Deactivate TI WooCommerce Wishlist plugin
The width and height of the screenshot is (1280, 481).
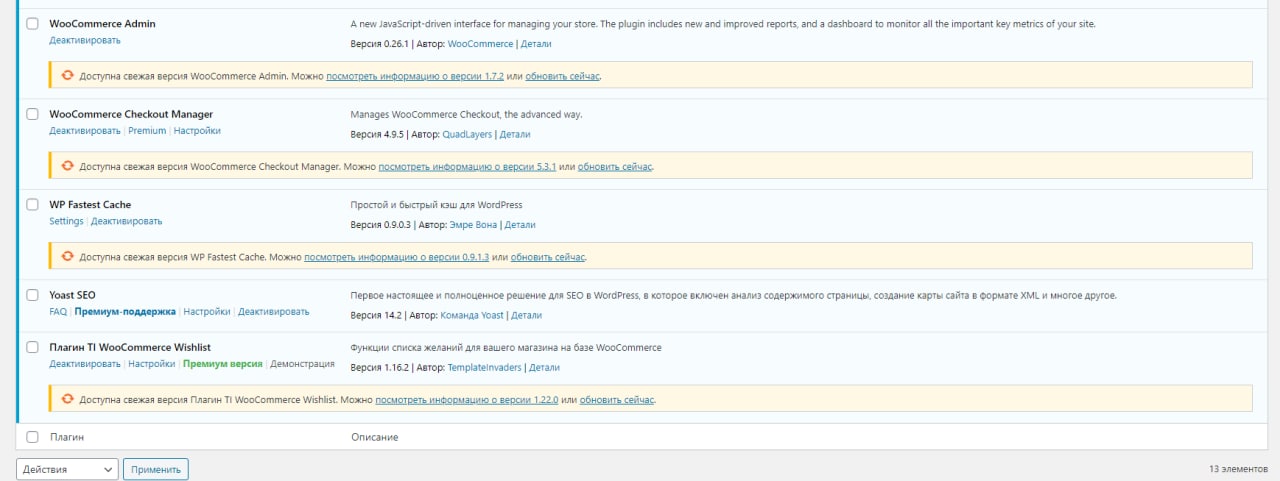[x=85, y=364]
